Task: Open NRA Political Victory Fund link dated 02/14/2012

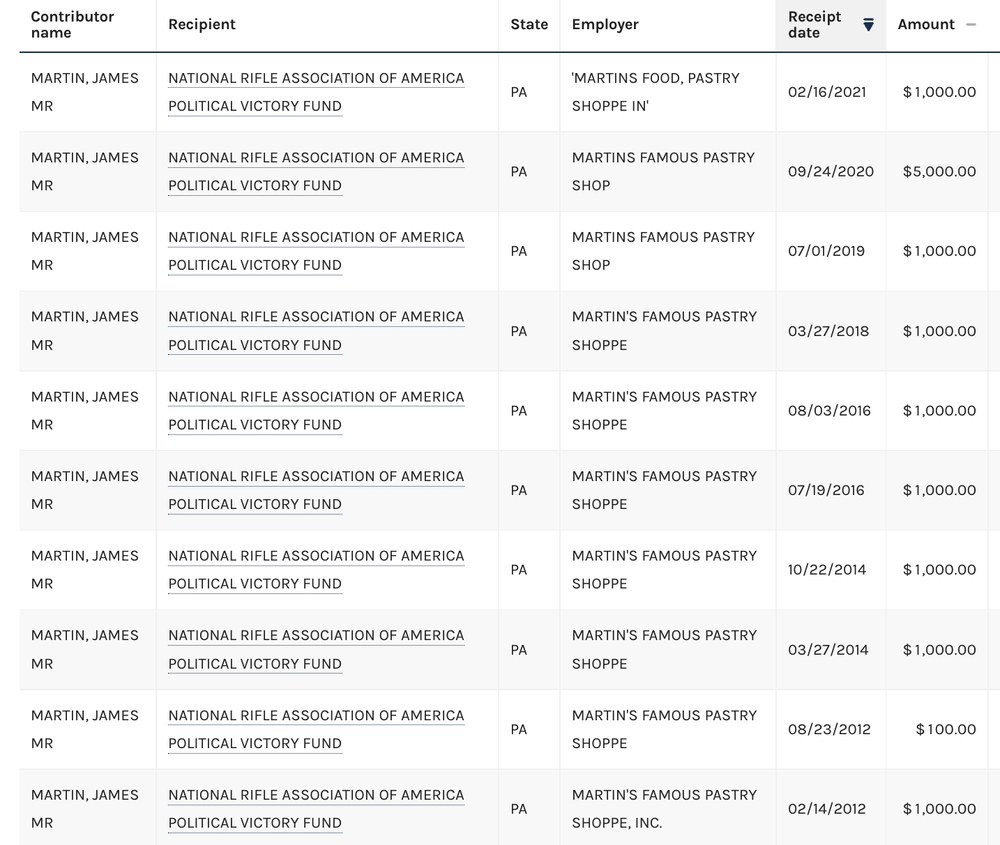Action: coord(316,809)
